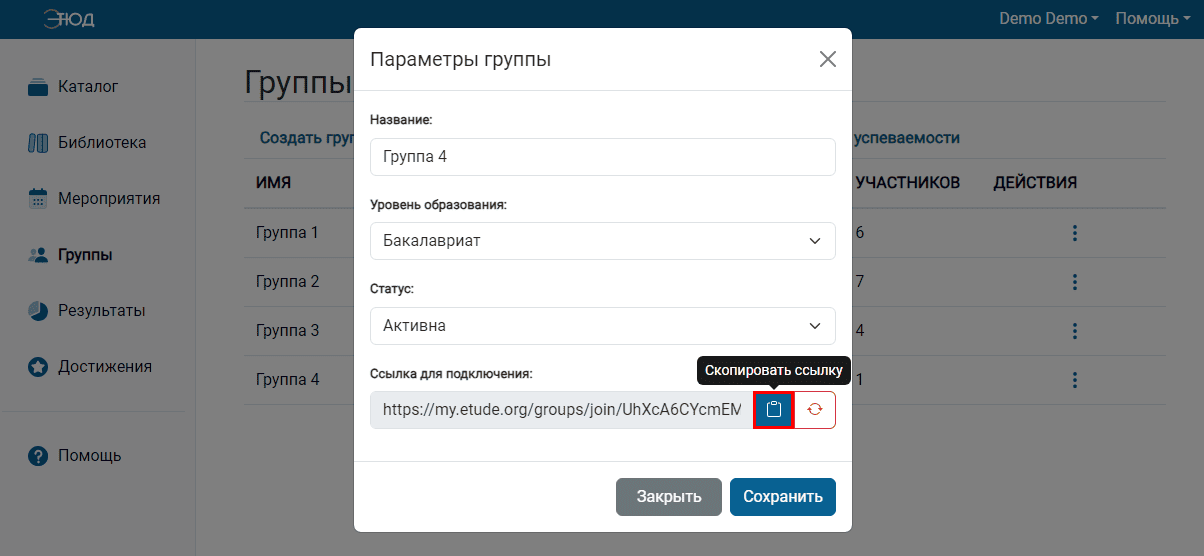Image resolution: width=1204 pixels, height=556 pixels.
Task: Click participant count 7 of Группа 2
Action: coord(860,282)
